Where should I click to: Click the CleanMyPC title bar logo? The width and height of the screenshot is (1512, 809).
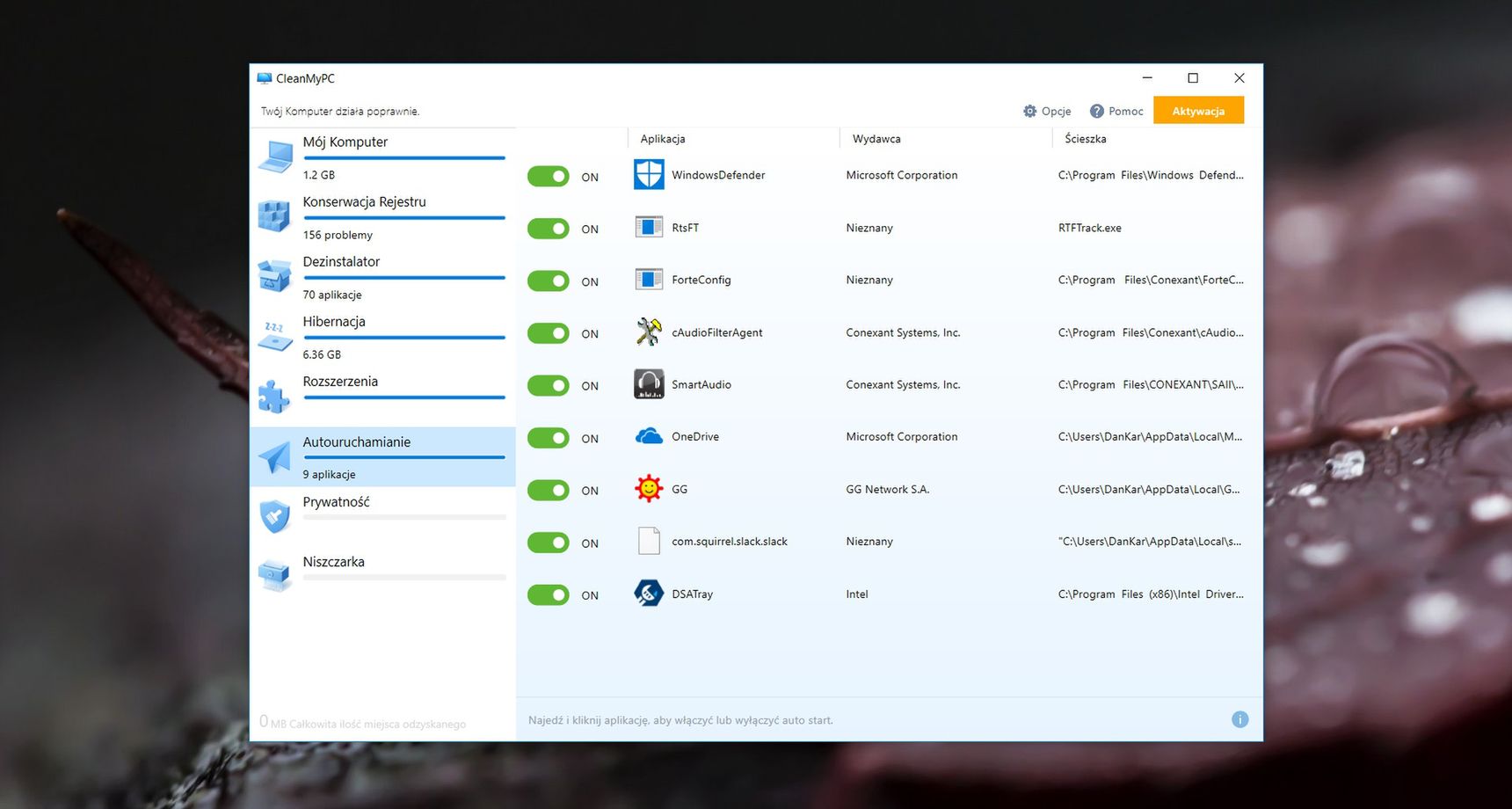point(265,78)
